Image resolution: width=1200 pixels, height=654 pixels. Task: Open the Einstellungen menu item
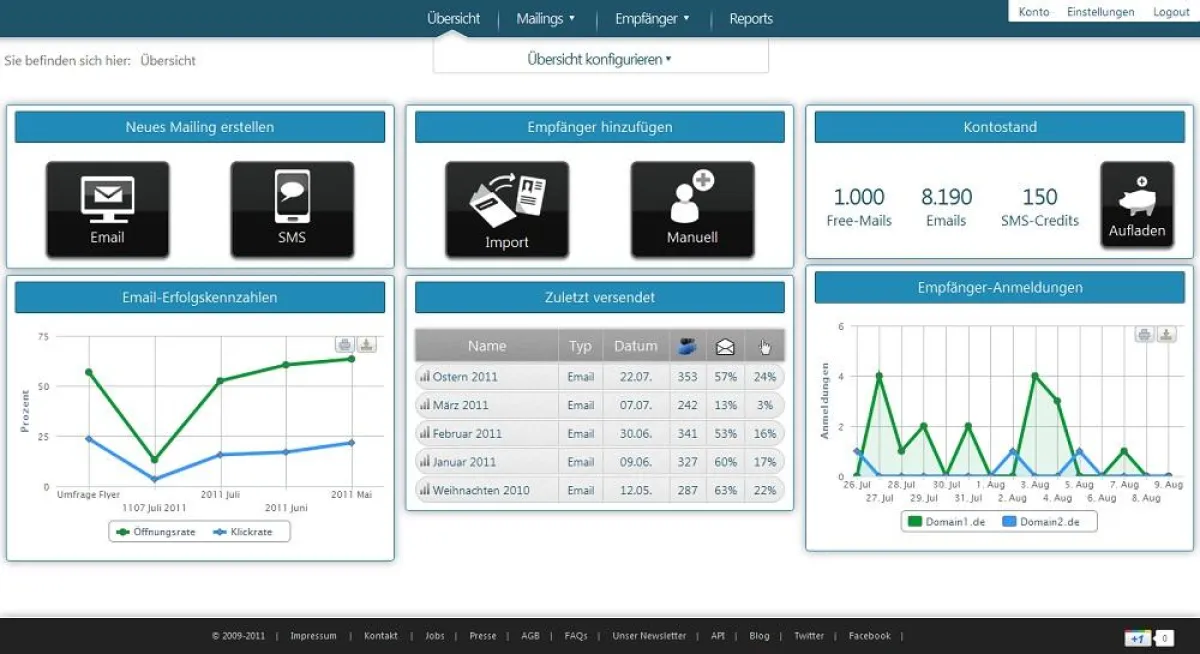[x=1100, y=11]
